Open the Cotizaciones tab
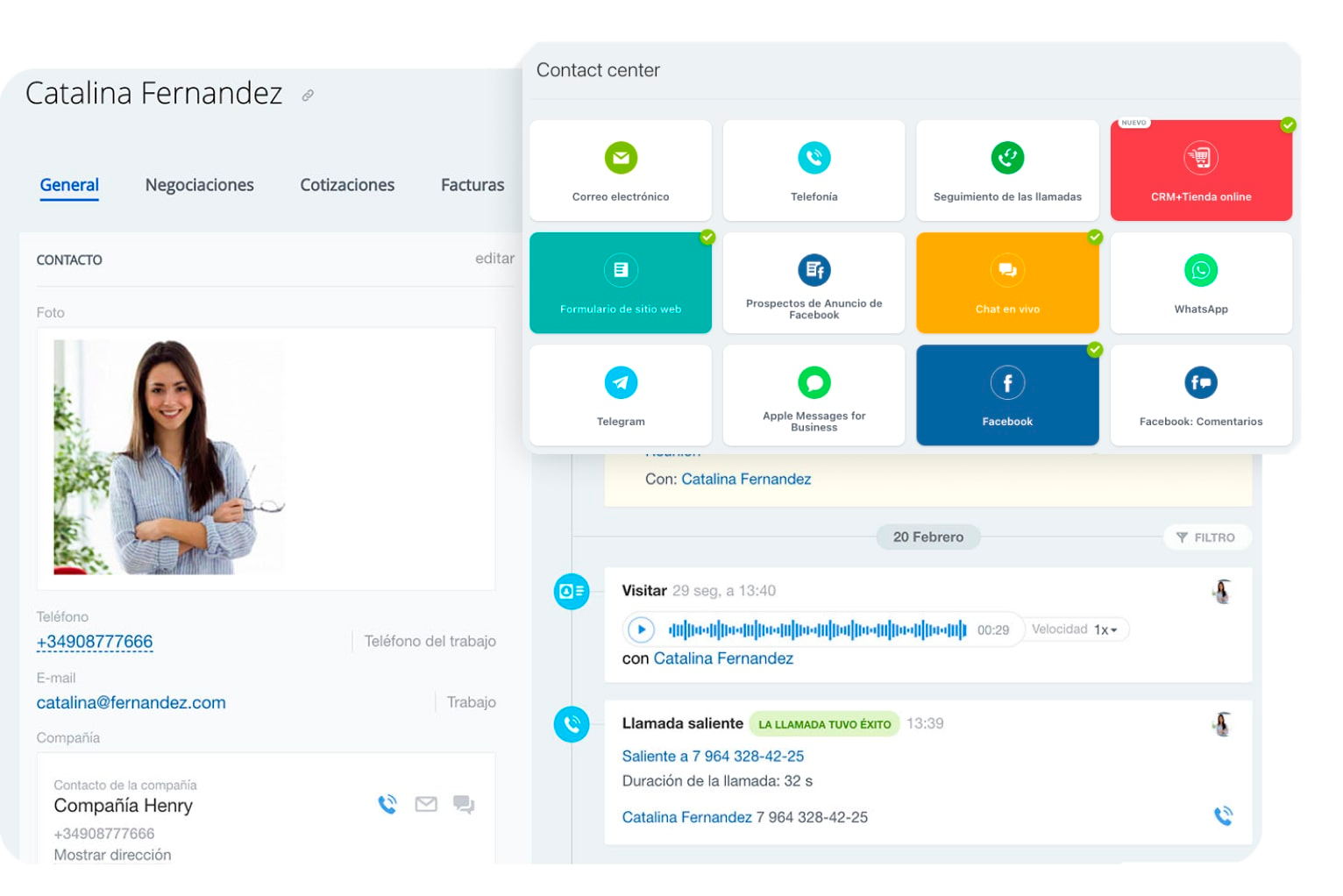This screenshot has width=1343, height=896. tap(347, 185)
